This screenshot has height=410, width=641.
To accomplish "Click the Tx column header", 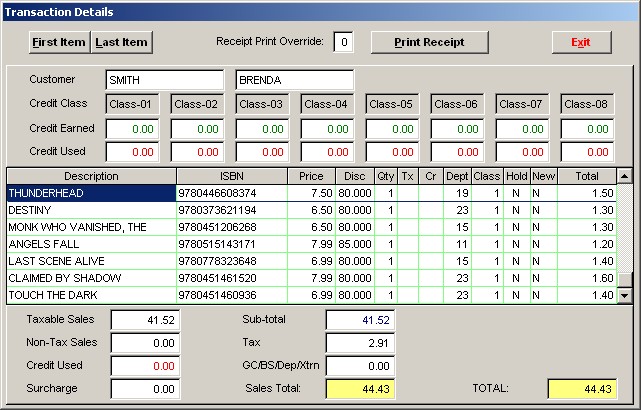I will [x=408, y=176].
